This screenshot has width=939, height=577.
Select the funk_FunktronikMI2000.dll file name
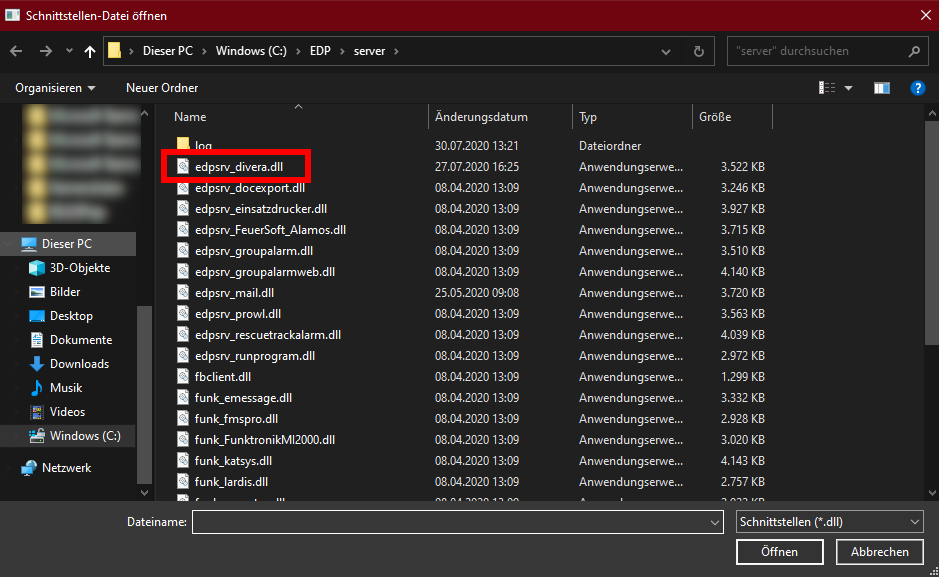pos(265,440)
